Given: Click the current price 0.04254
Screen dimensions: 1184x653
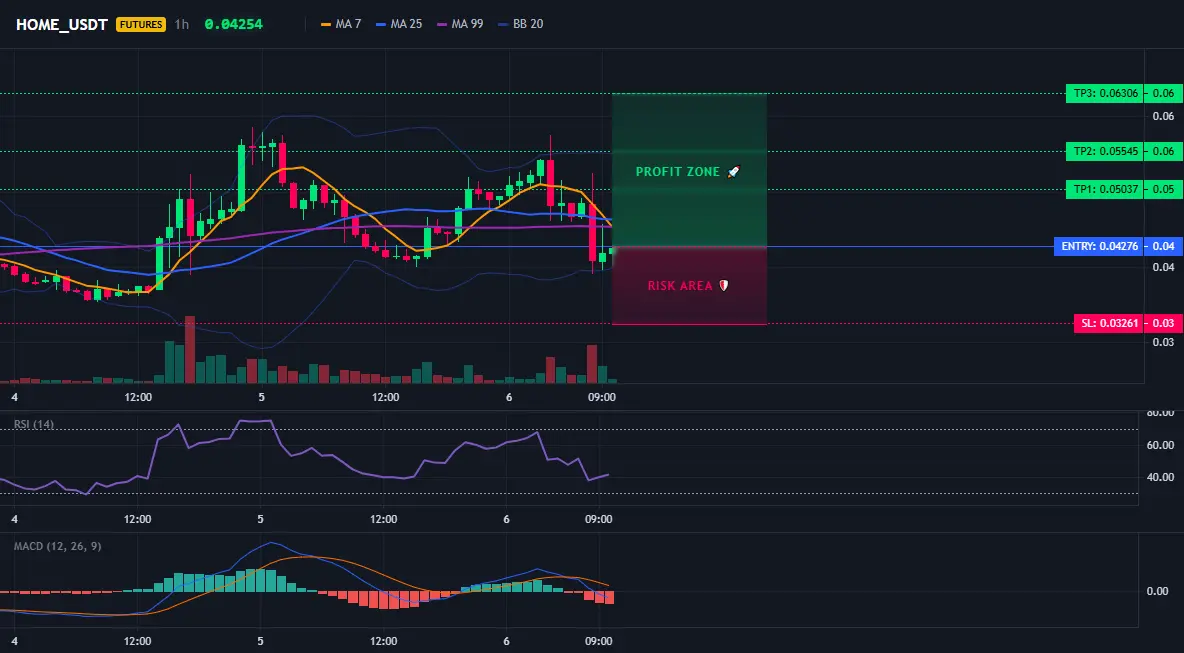Looking at the screenshot, I should [x=233, y=24].
